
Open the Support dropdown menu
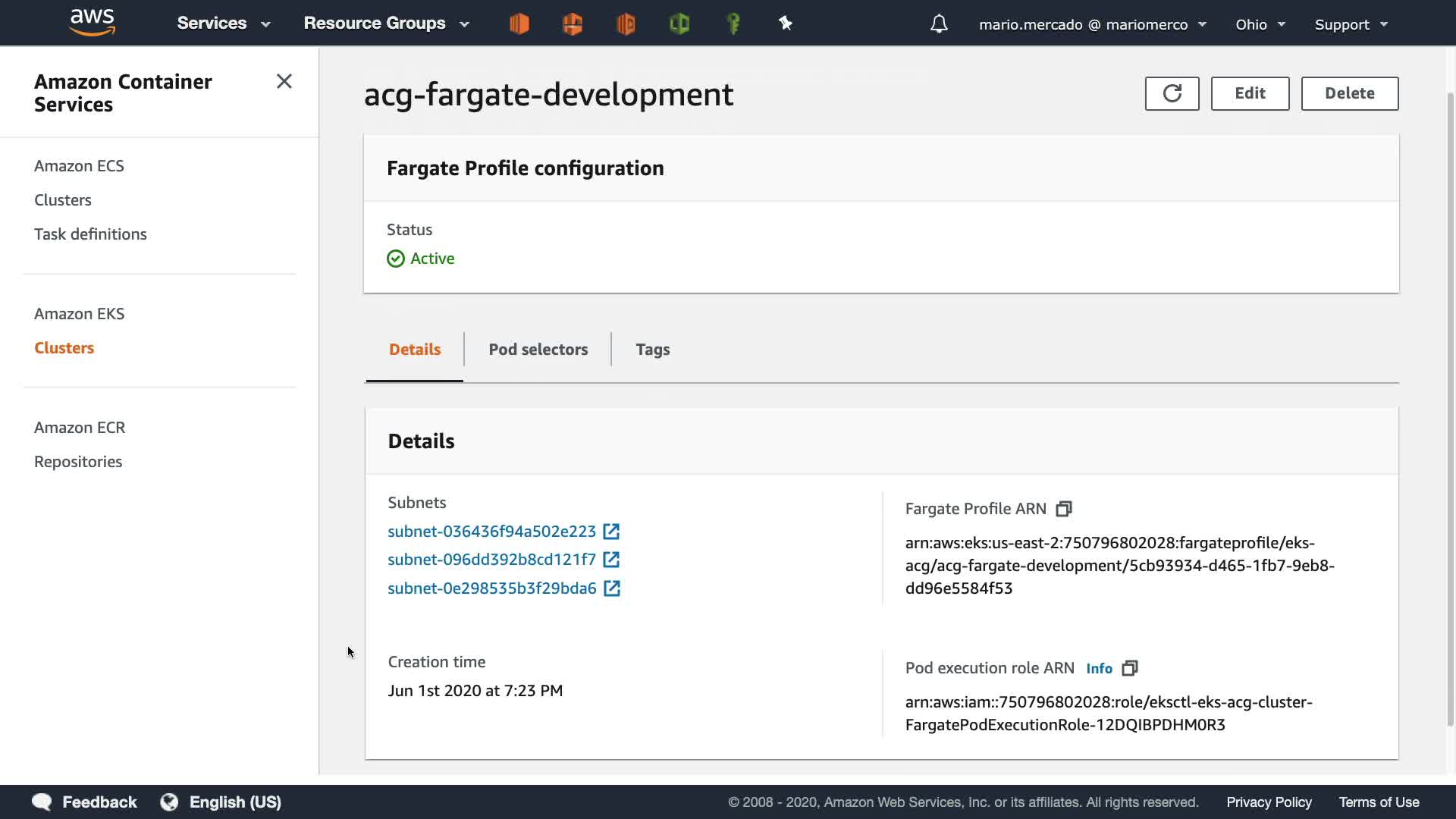point(1351,24)
